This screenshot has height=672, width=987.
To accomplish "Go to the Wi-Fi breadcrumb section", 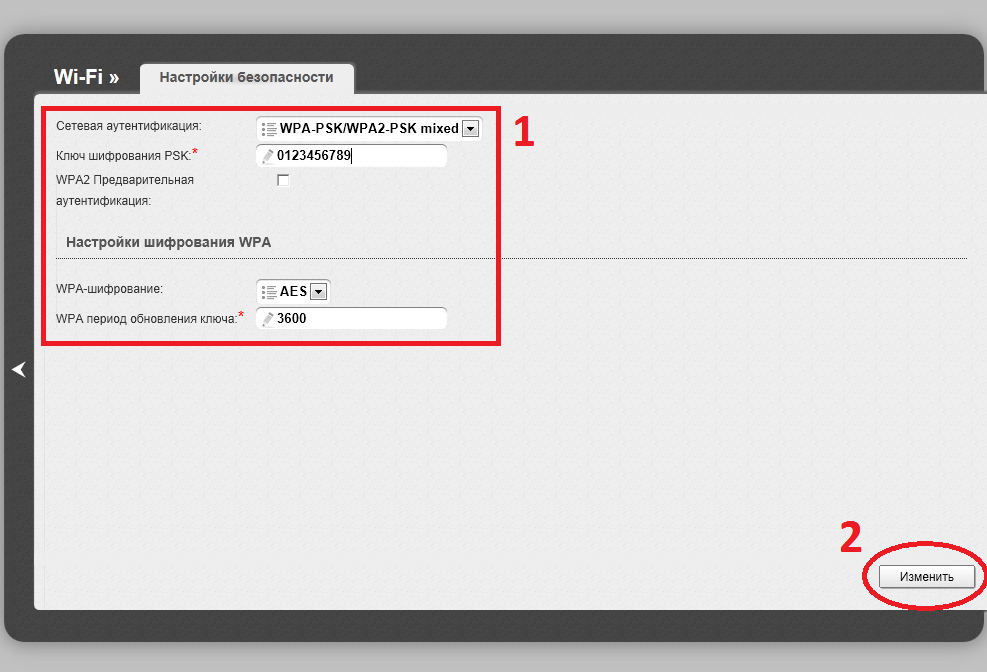I will point(86,77).
